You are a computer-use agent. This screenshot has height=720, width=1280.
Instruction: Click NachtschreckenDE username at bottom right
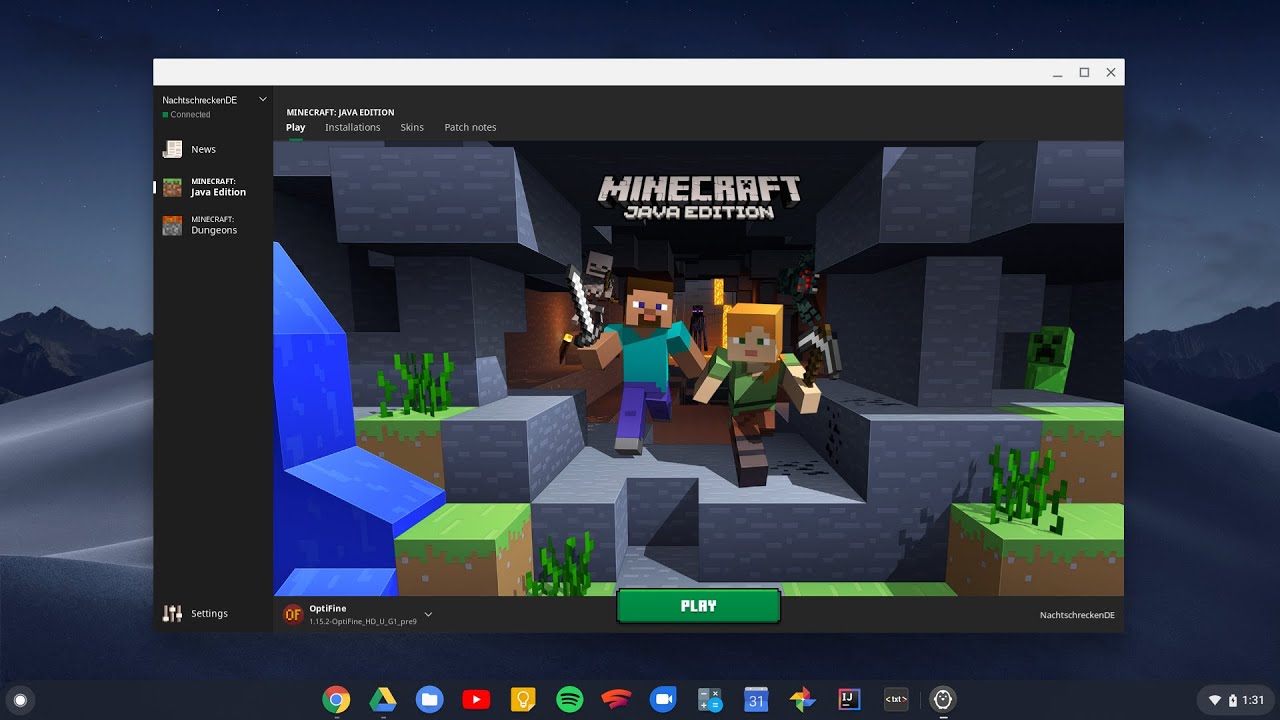[1077, 615]
